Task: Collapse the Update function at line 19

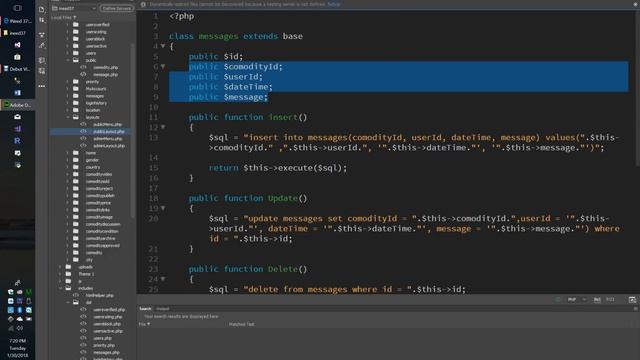Action: click(163, 208)
